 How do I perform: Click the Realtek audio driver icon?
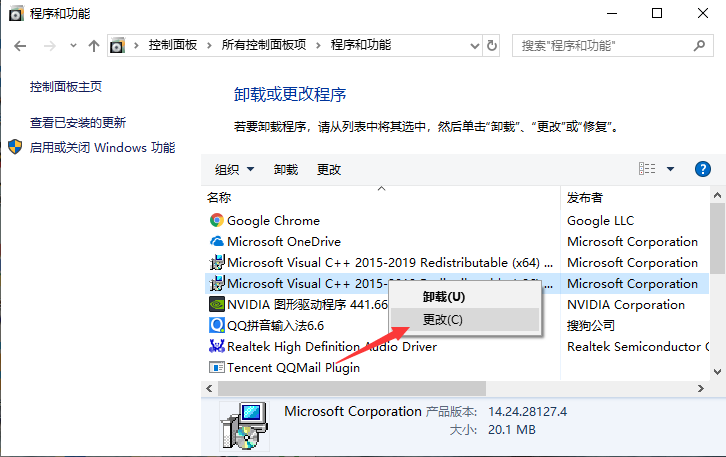216,347
